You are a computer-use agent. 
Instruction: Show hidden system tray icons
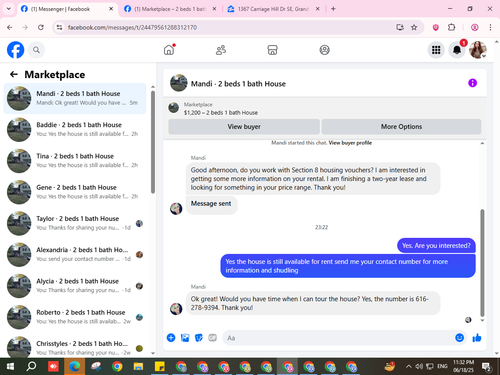click(408, 367)
